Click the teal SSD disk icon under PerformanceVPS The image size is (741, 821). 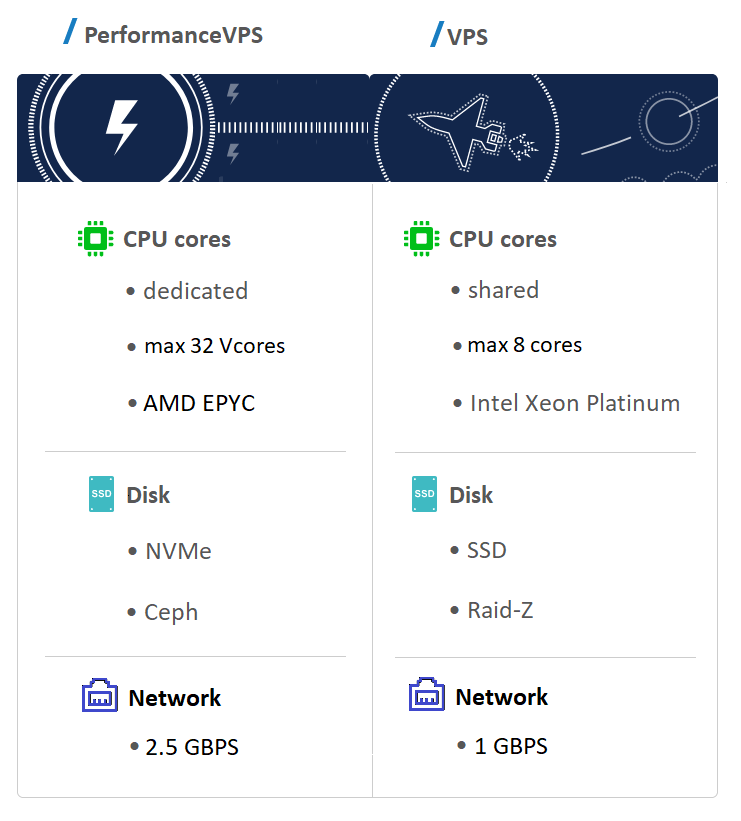click(x=102, y=494)
